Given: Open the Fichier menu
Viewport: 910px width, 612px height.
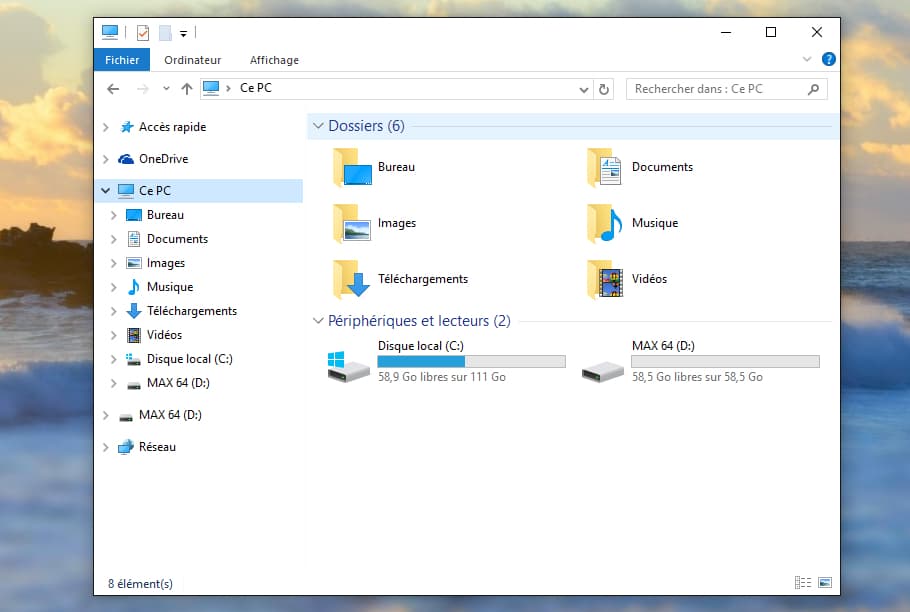Looking at the screenshot, I should (122, 60).
